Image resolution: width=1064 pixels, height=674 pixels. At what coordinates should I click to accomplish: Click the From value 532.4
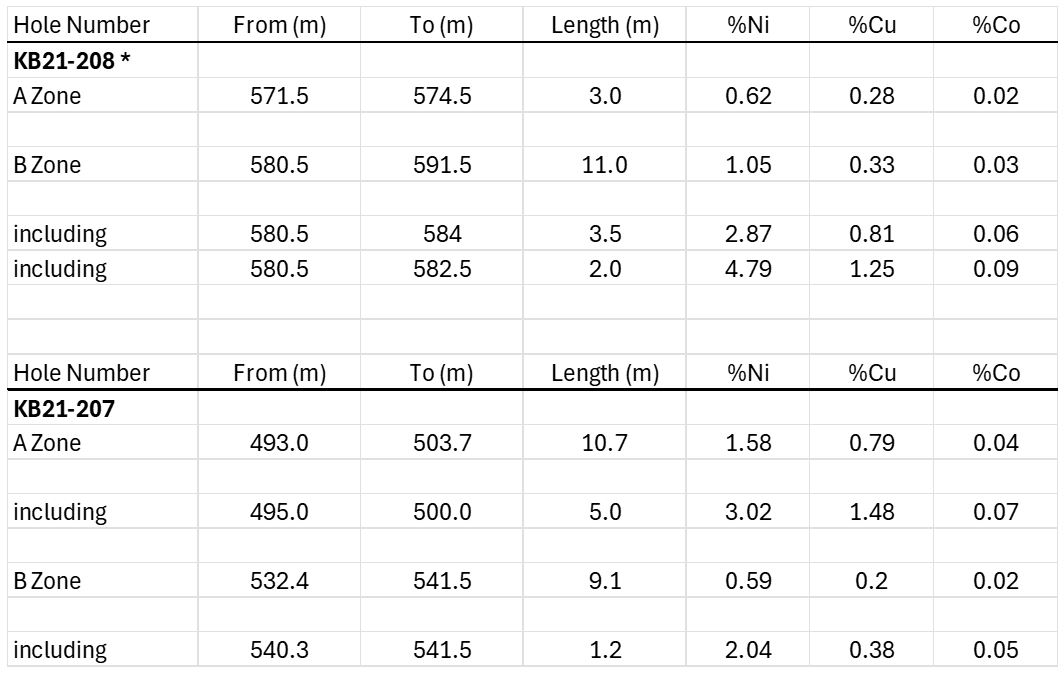click(x=279, y=581)
